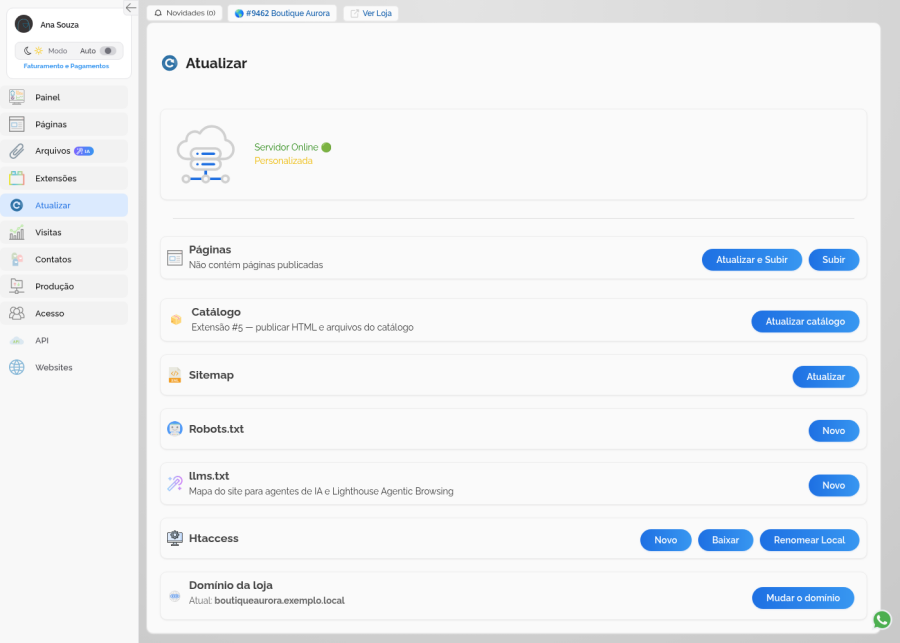Collapse sidebar with the back arrow
Viewport: 900px width, 643px height.
(x=131, y=7)
